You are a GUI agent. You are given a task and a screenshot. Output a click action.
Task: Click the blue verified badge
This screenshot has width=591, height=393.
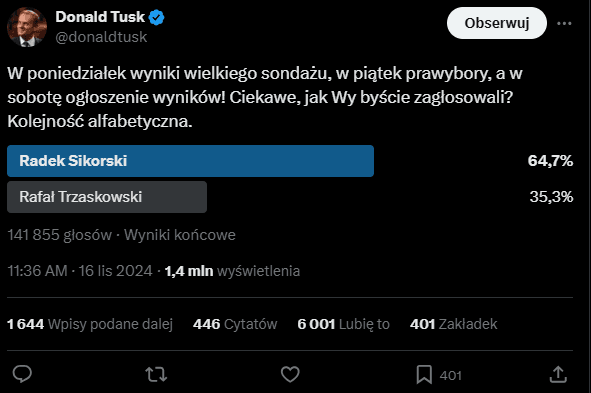pos(156,18)
